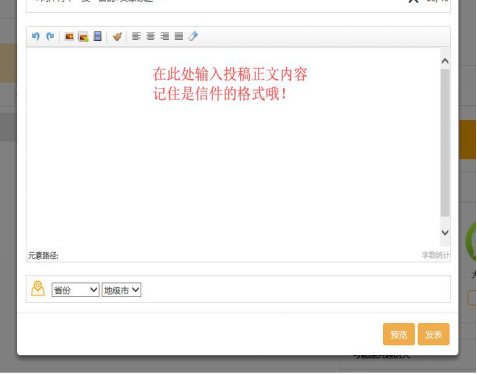Justify text on both sides
The image size is (477, 375).
tap(179, 36)
